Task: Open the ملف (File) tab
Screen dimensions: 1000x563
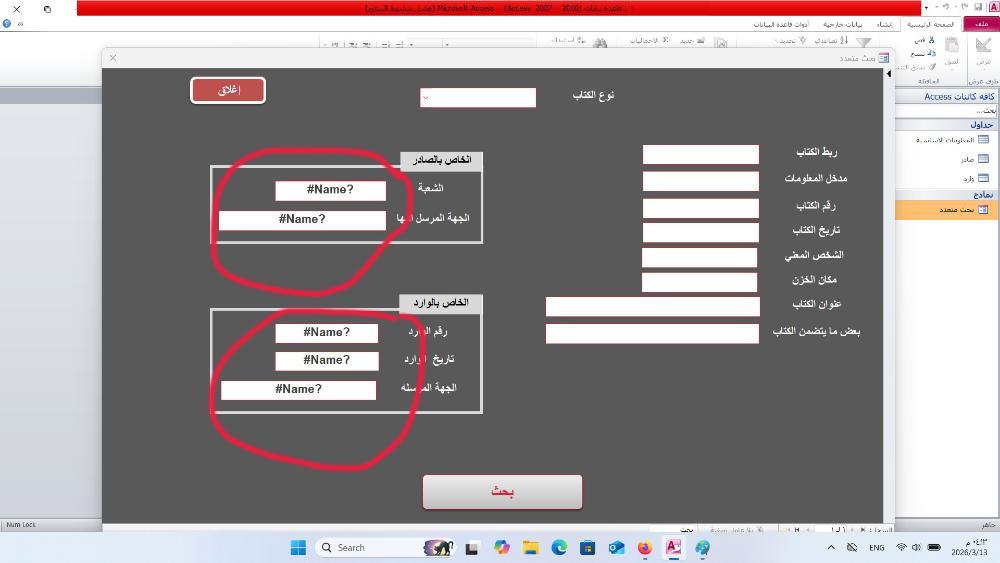Action: tap(982, 24)
